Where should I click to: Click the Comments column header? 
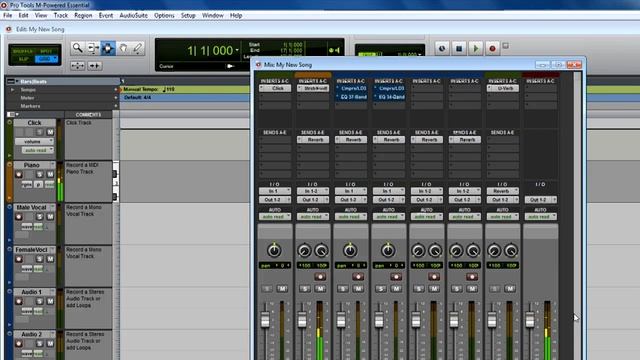coord(88,115)
